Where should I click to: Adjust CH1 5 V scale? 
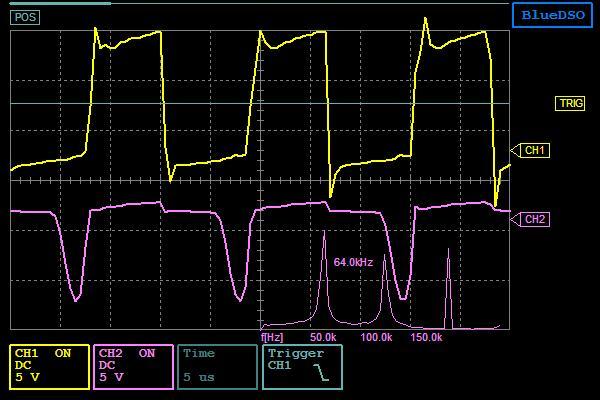27,377
